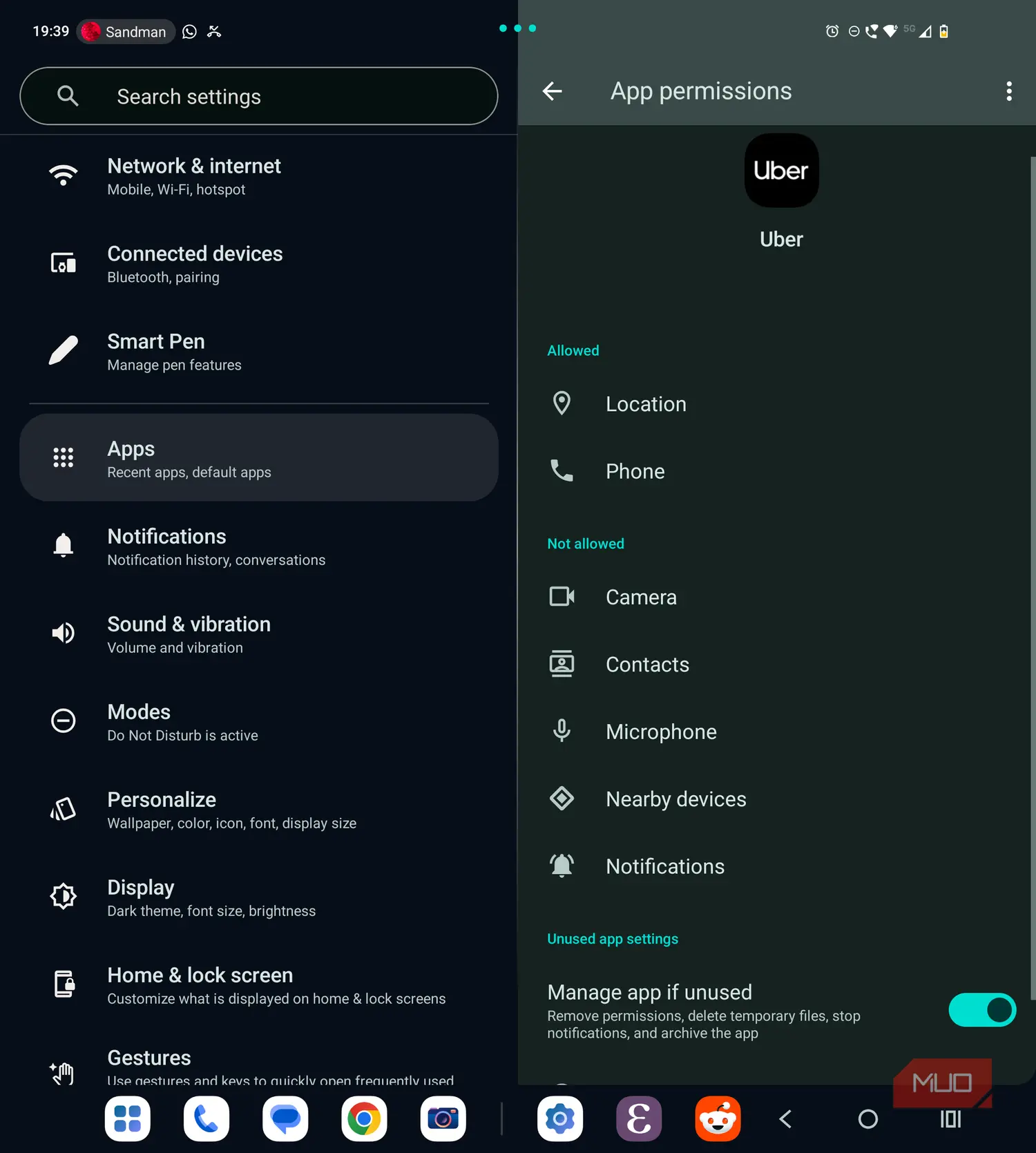
Task: Select the Camera permission icon
Action: click(562, 596)
